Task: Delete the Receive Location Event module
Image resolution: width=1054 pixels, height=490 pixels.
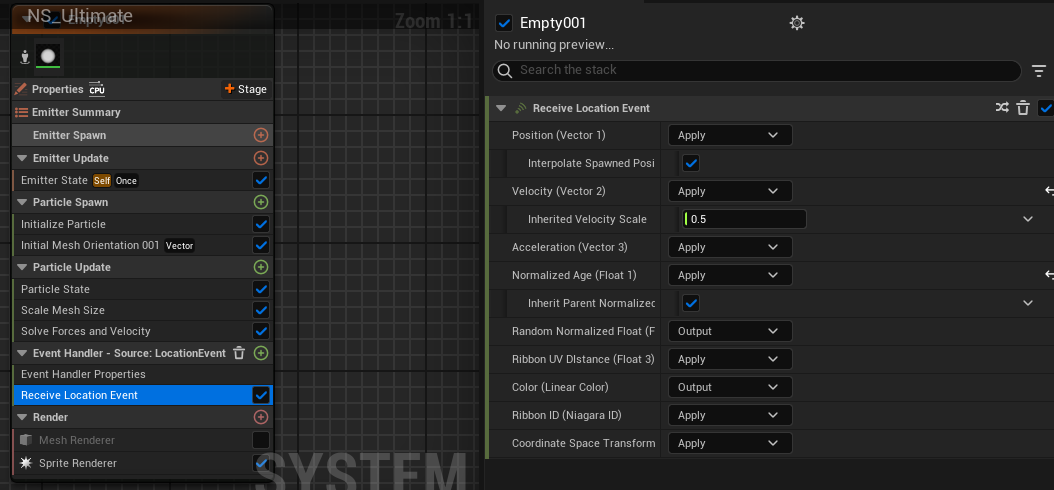Action: coord(1023,108)
